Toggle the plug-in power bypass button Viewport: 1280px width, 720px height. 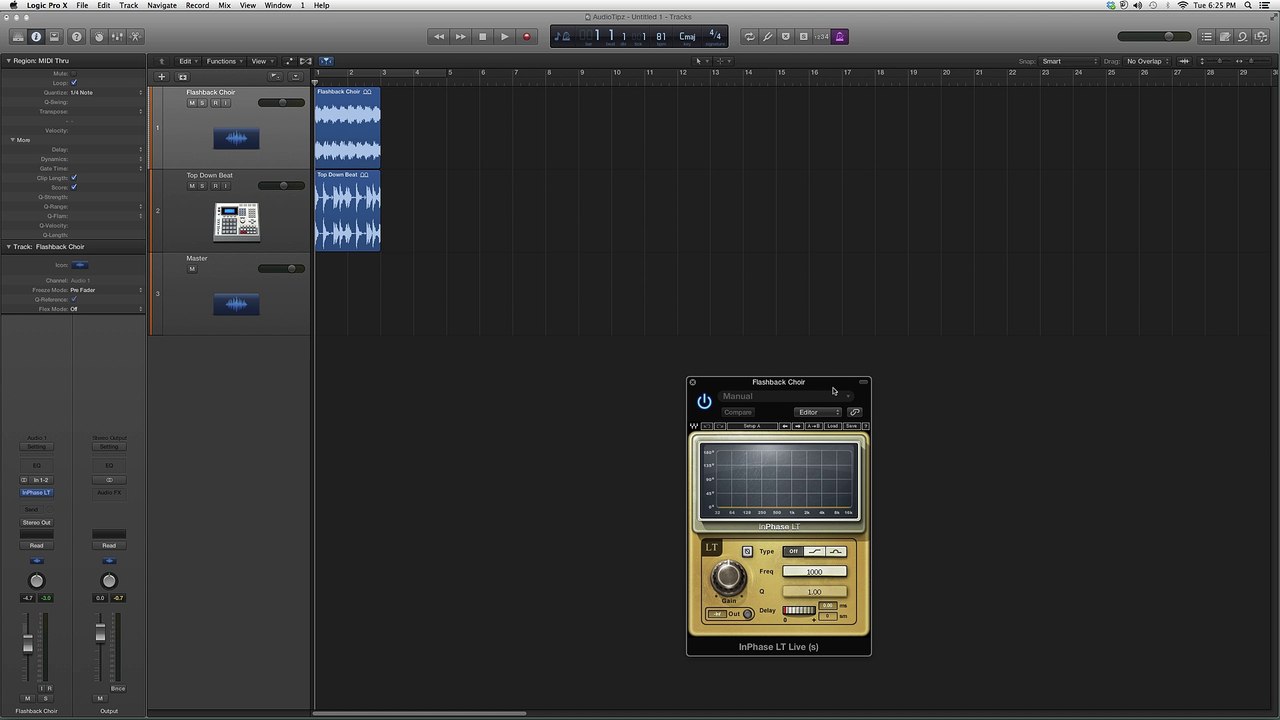click(704, 401)
